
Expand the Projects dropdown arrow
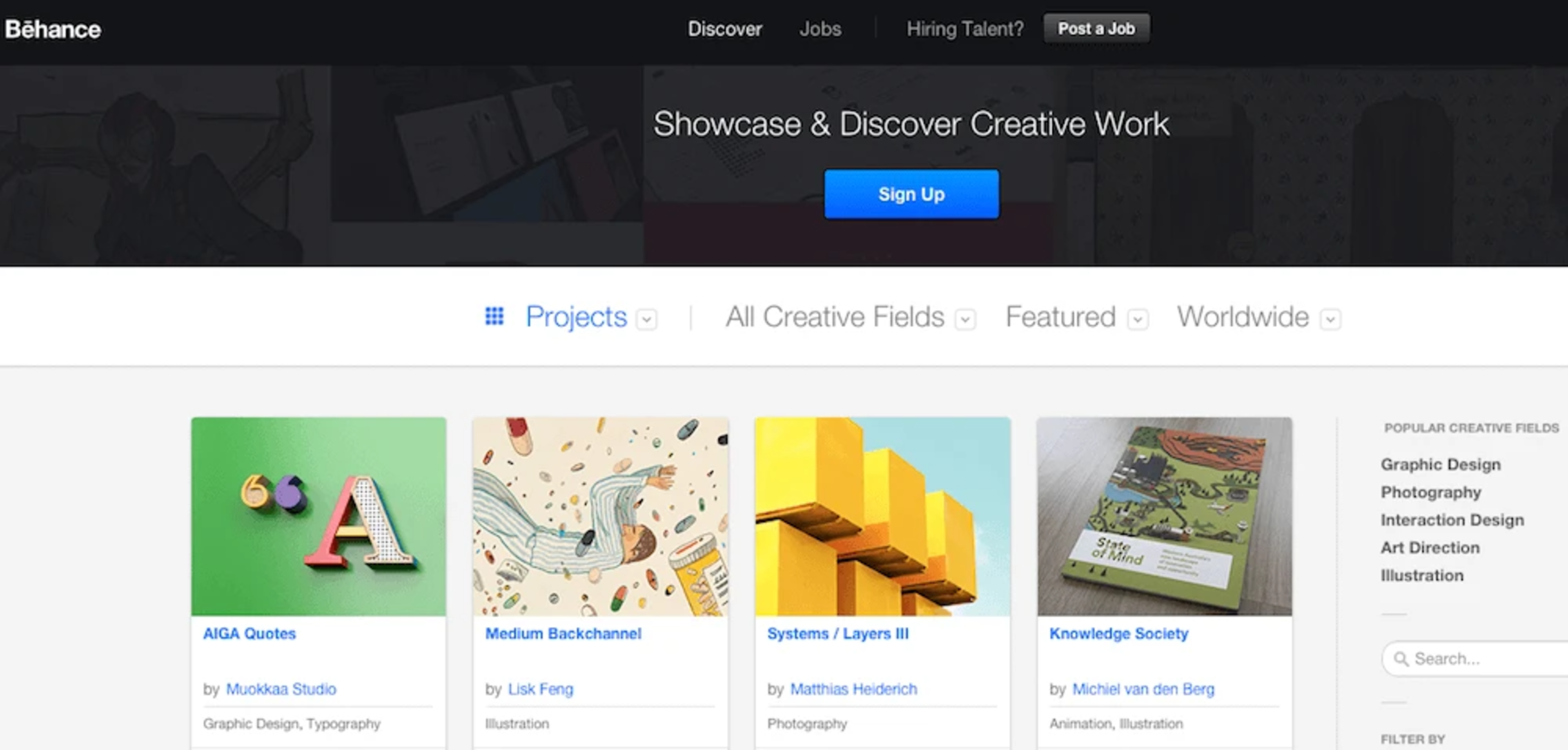click(648, 318)
